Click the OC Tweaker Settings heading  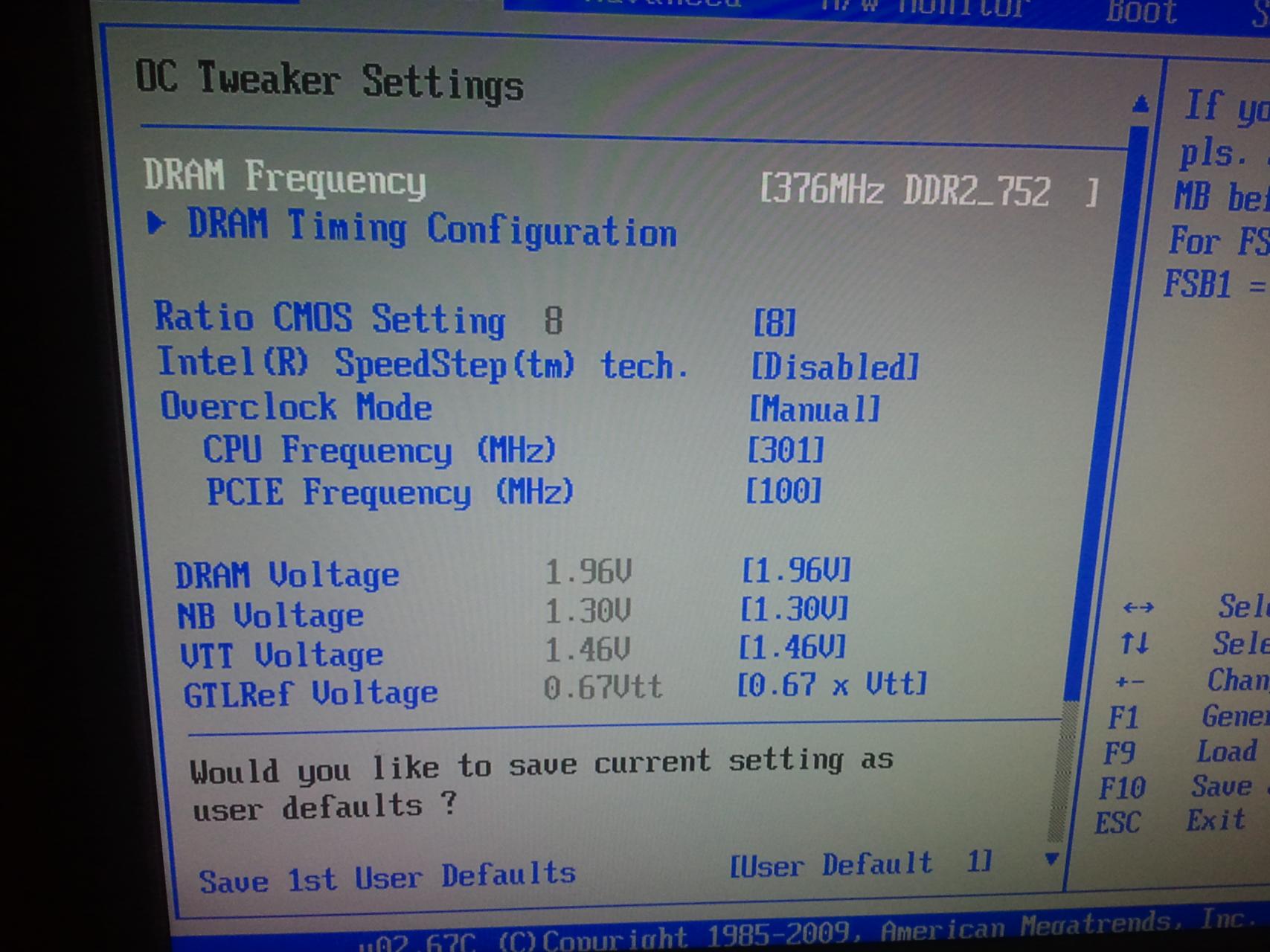click(x=330, y=80)
